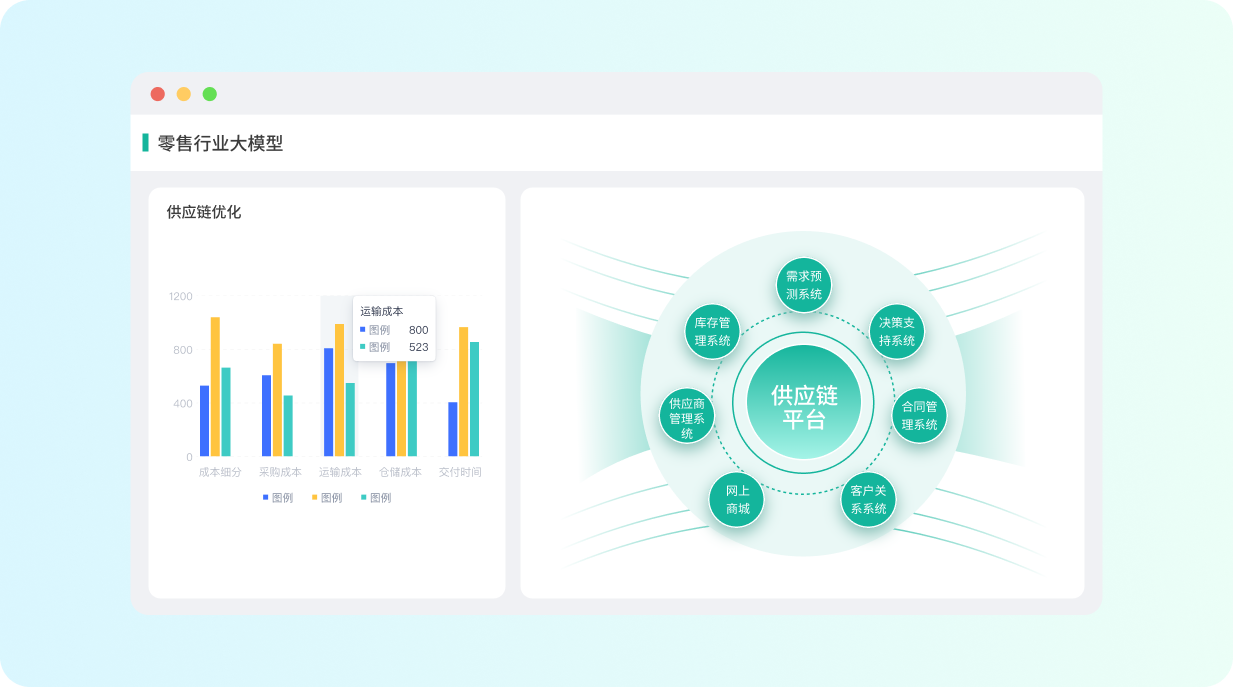Screen dimensions: 1233x687
Task: Toggle the blue 图例 series in chart legend
Action: 278,497
